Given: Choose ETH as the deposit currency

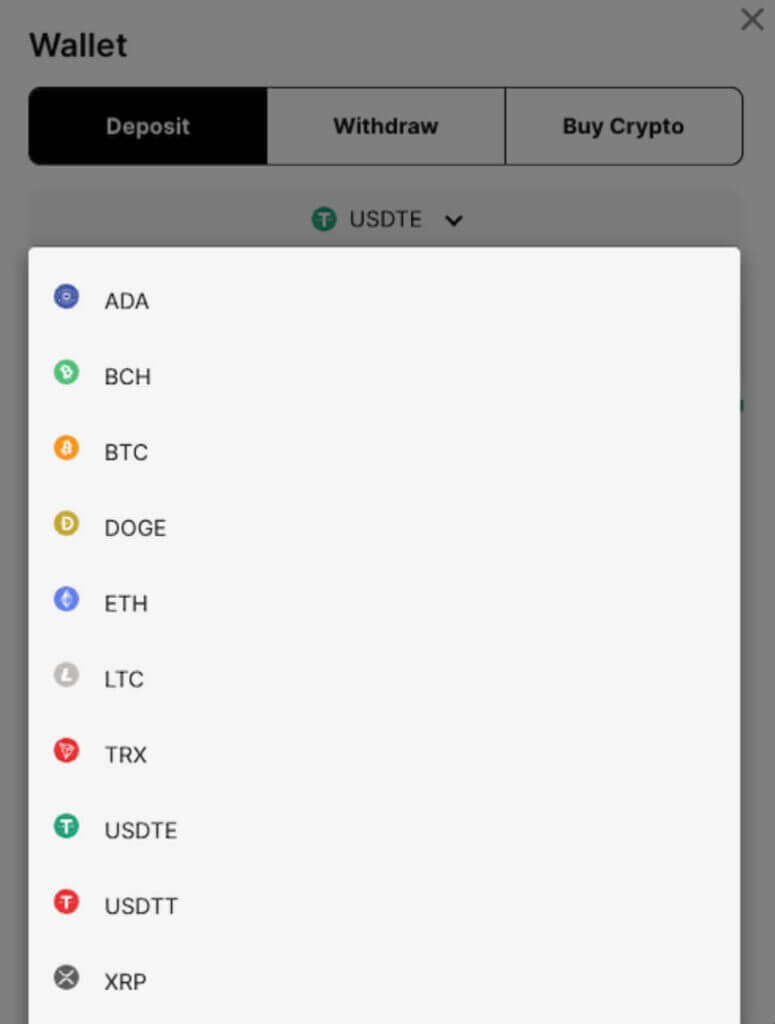Looking at the screenshot, I should pyautogui.click(x=125, y=603).
